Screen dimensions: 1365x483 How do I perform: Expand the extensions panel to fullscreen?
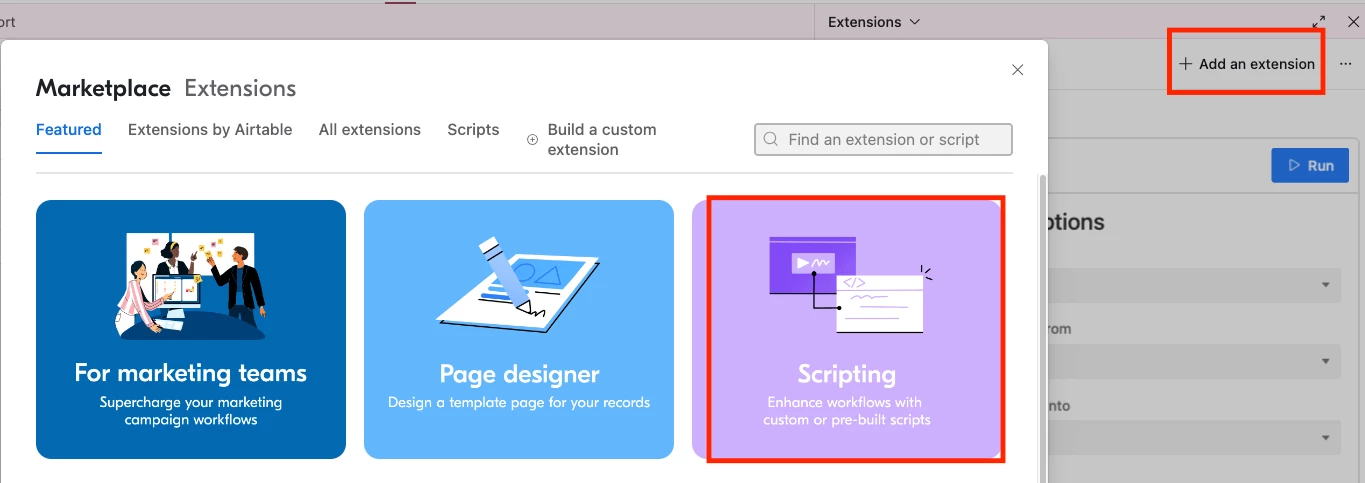tap(1319, 22)
